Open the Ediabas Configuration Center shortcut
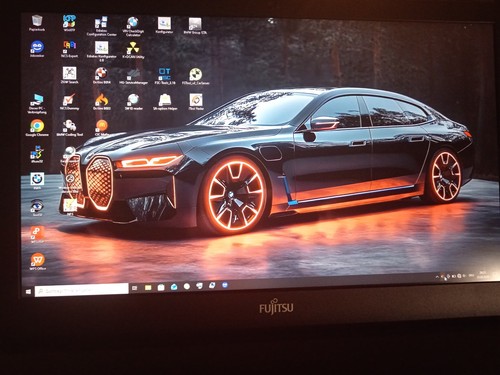The height and width of the screenshot is (375, 500). click(x=101, y=26)
